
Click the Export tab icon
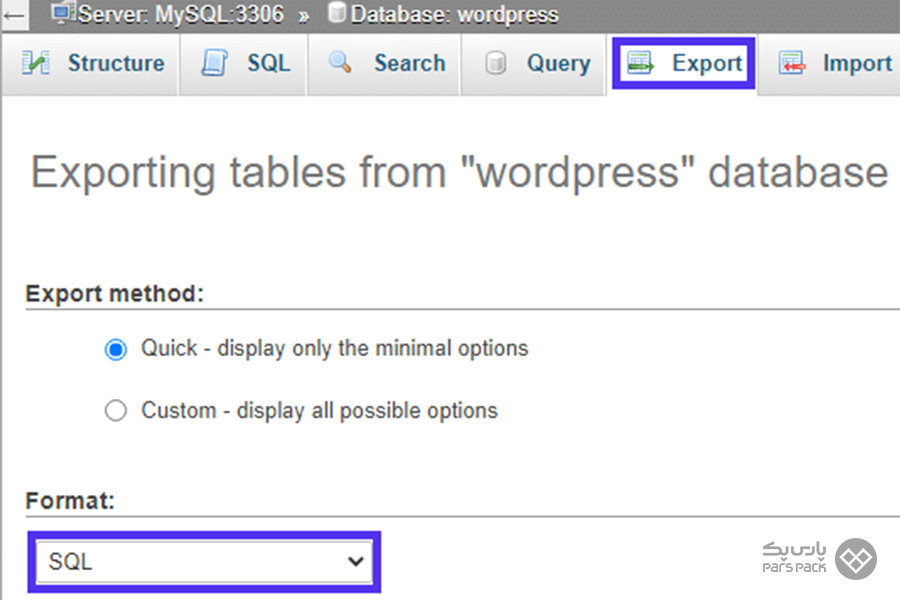coord(641,63)
